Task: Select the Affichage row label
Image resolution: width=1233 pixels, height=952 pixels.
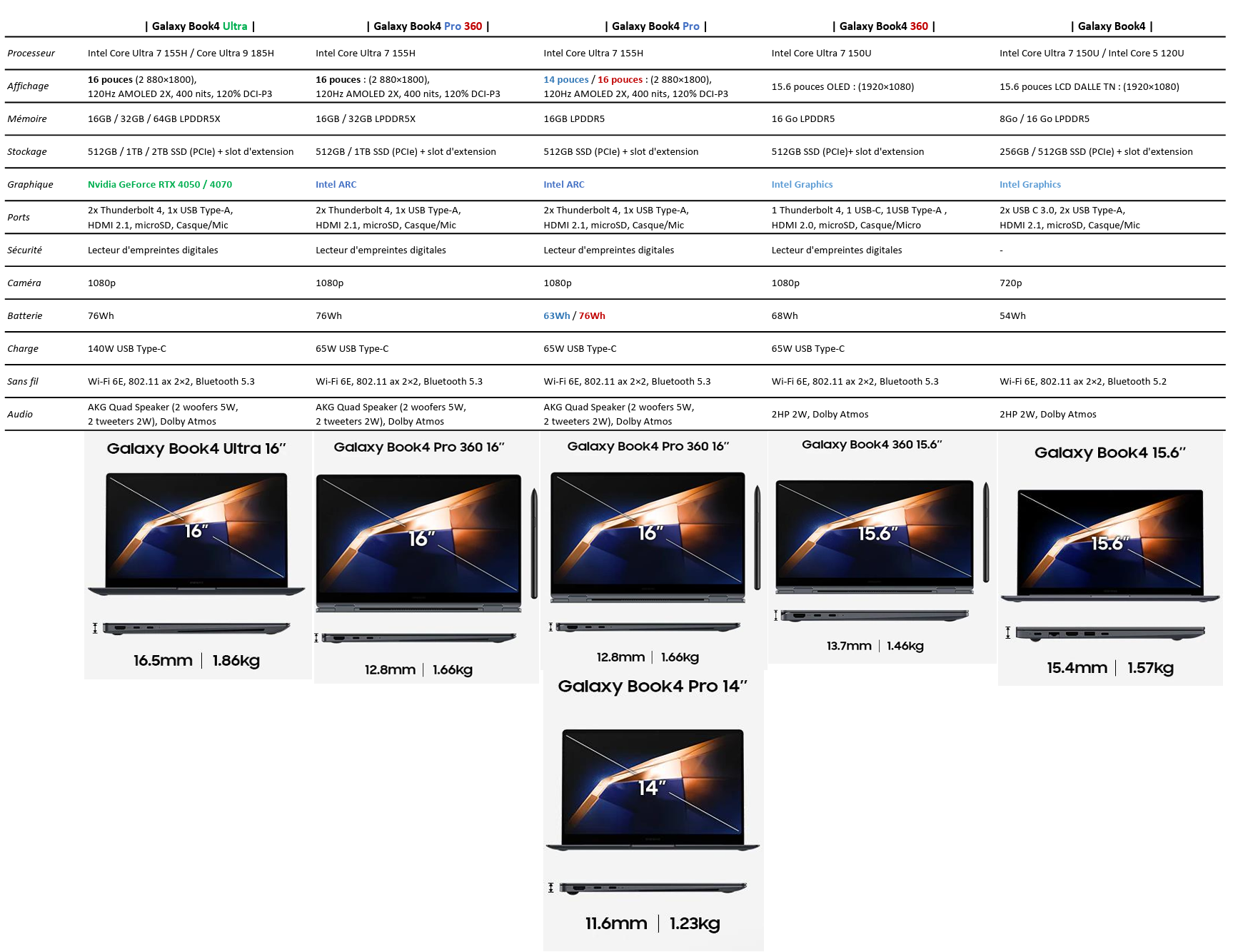Action: (28, 86)
